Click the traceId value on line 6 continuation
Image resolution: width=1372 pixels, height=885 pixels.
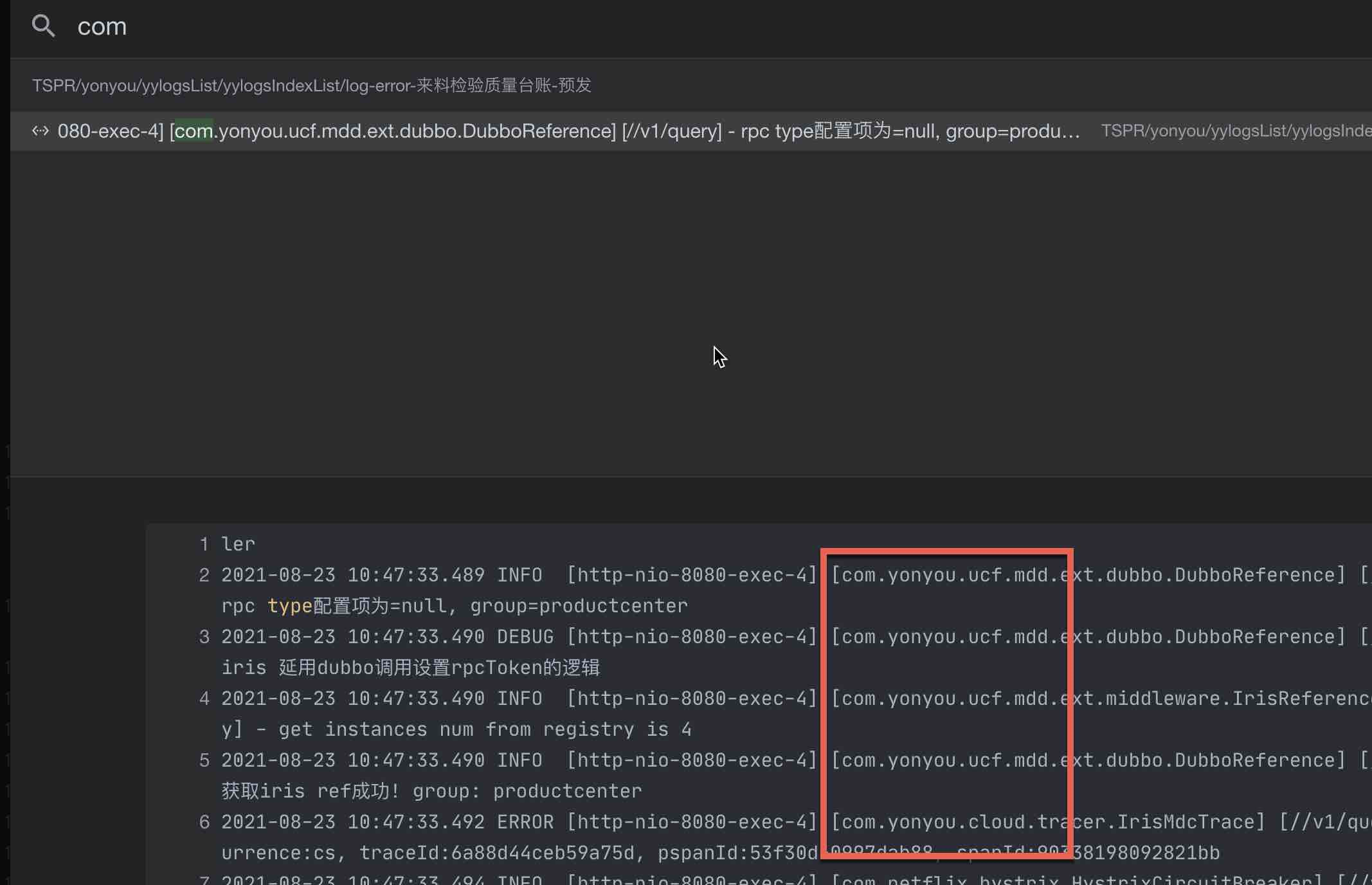coord(543,853)
